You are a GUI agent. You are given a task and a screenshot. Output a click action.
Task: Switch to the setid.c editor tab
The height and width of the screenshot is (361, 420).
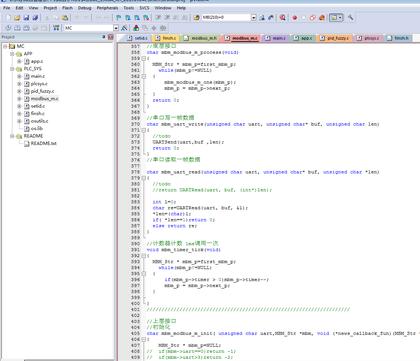[137, 38]
